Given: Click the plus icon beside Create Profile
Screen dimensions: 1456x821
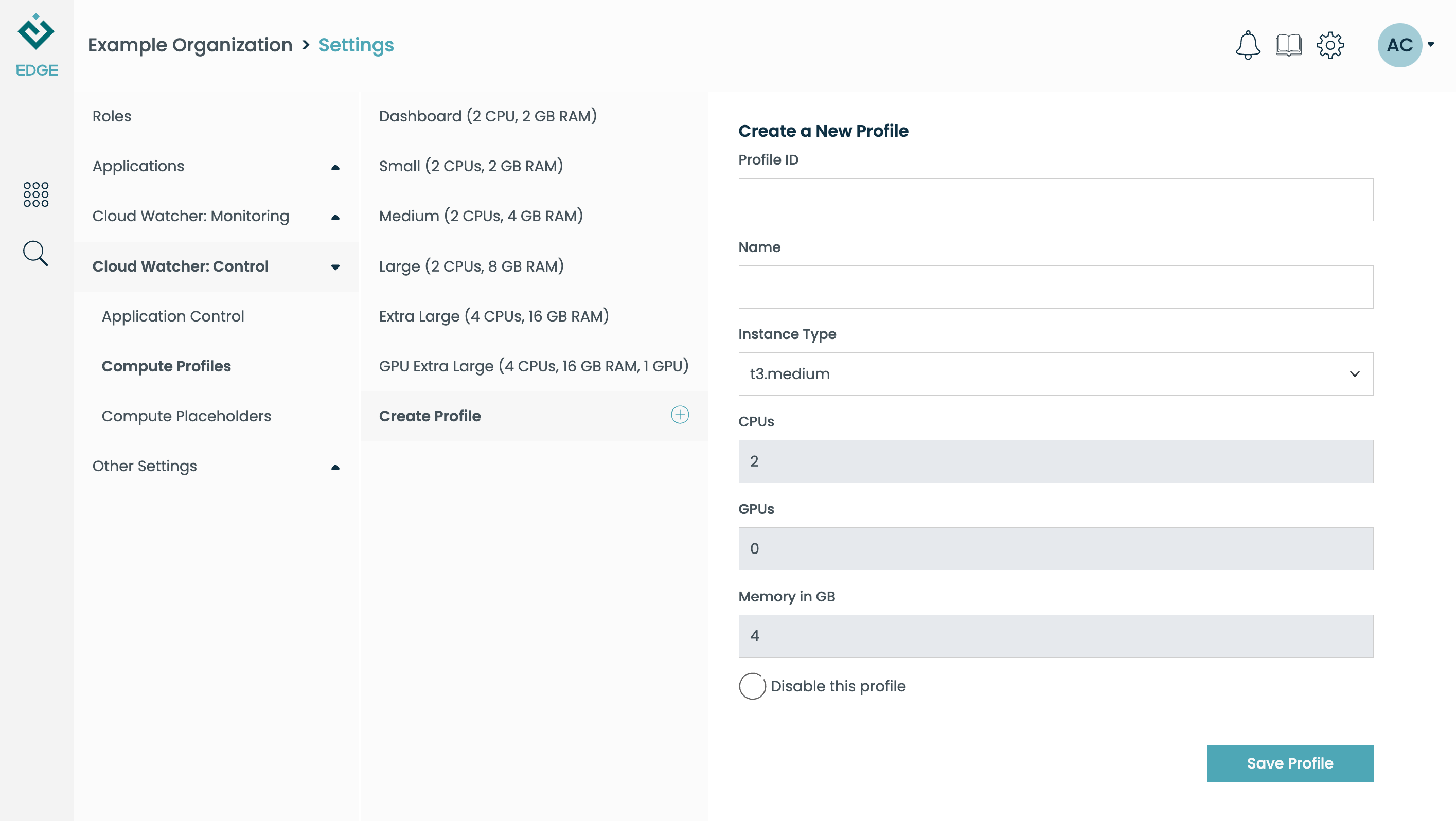Looking at the screenshot, I should (680, 415).
